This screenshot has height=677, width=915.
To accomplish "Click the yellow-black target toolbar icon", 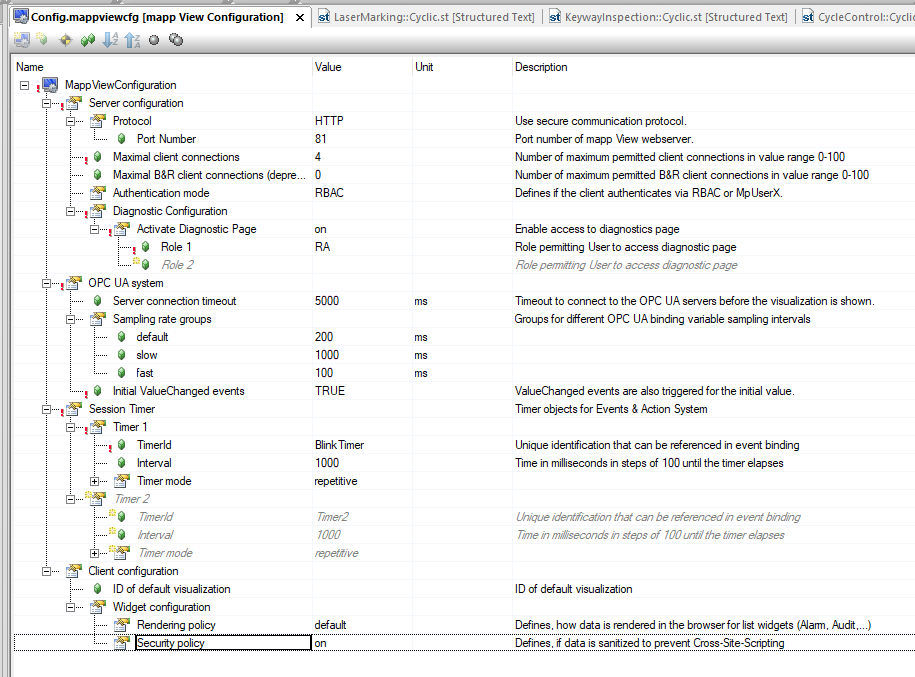I will 65,40.
